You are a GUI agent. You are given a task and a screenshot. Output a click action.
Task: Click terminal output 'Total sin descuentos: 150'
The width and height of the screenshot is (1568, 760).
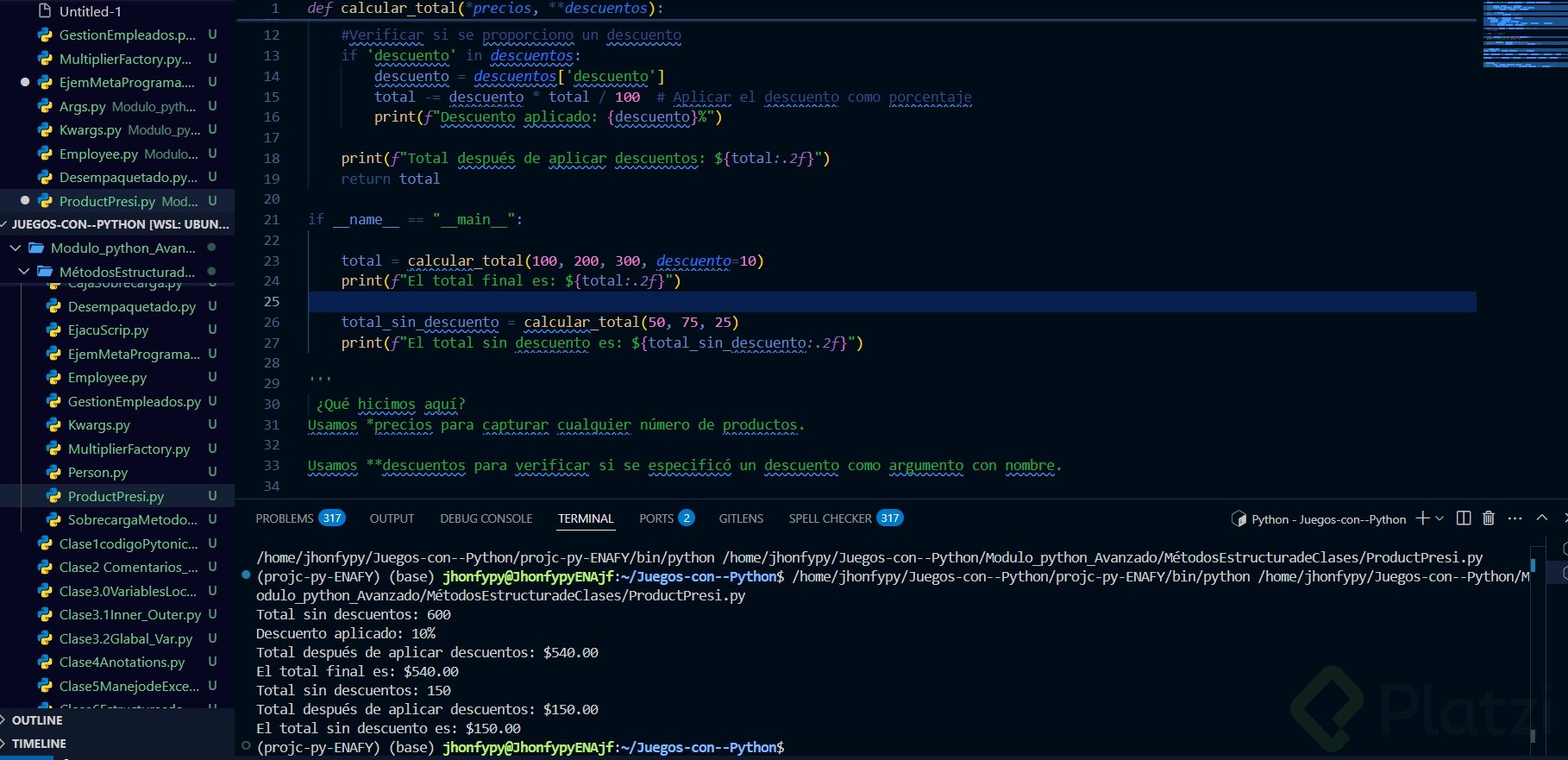pyautogui.click(x=354, y=690)
